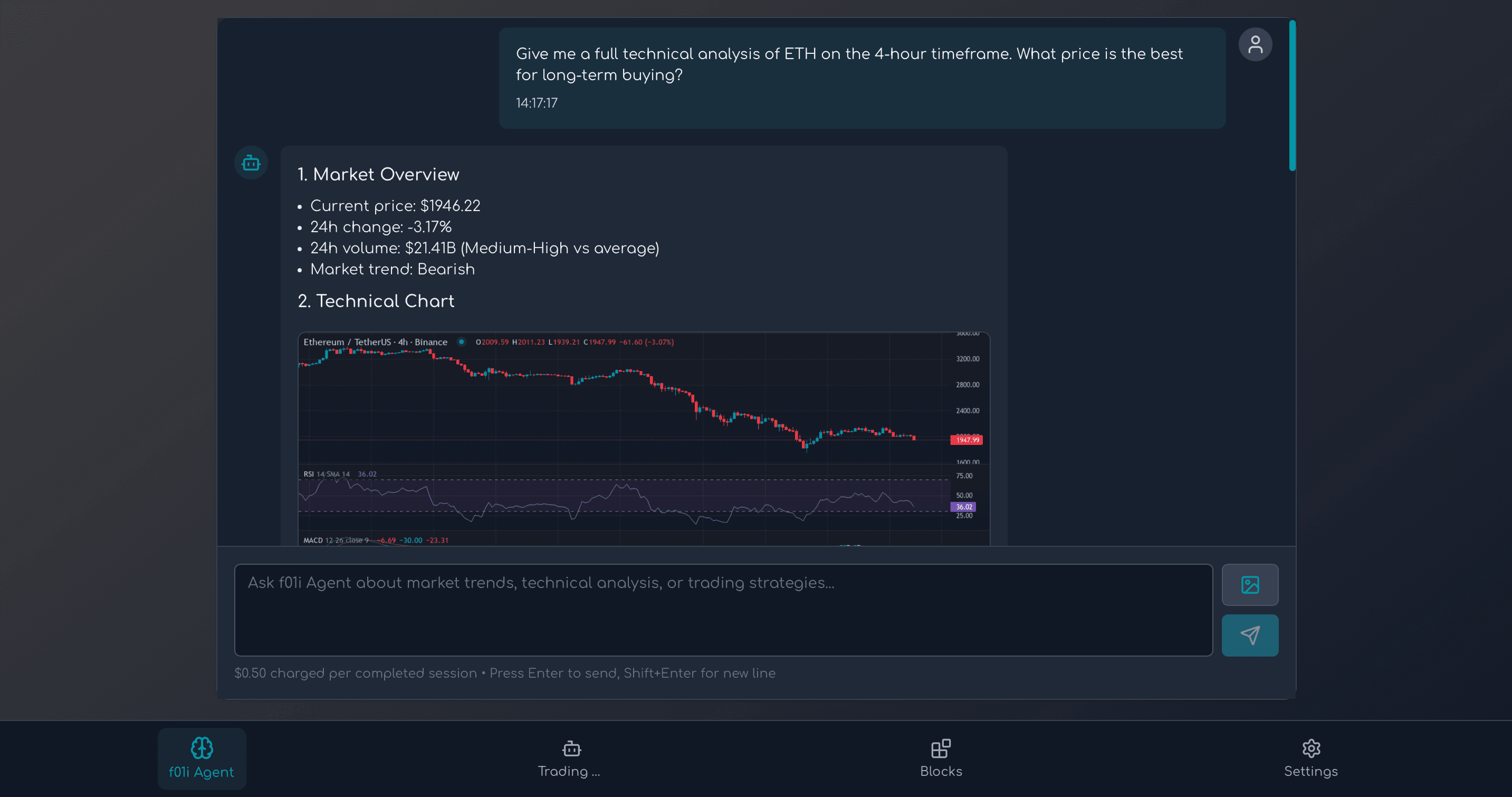Image resolution: width=1512 pixels, height=797 pixels.
Task: Click the f01i Agent label
Action: click(x=202, y=772)
